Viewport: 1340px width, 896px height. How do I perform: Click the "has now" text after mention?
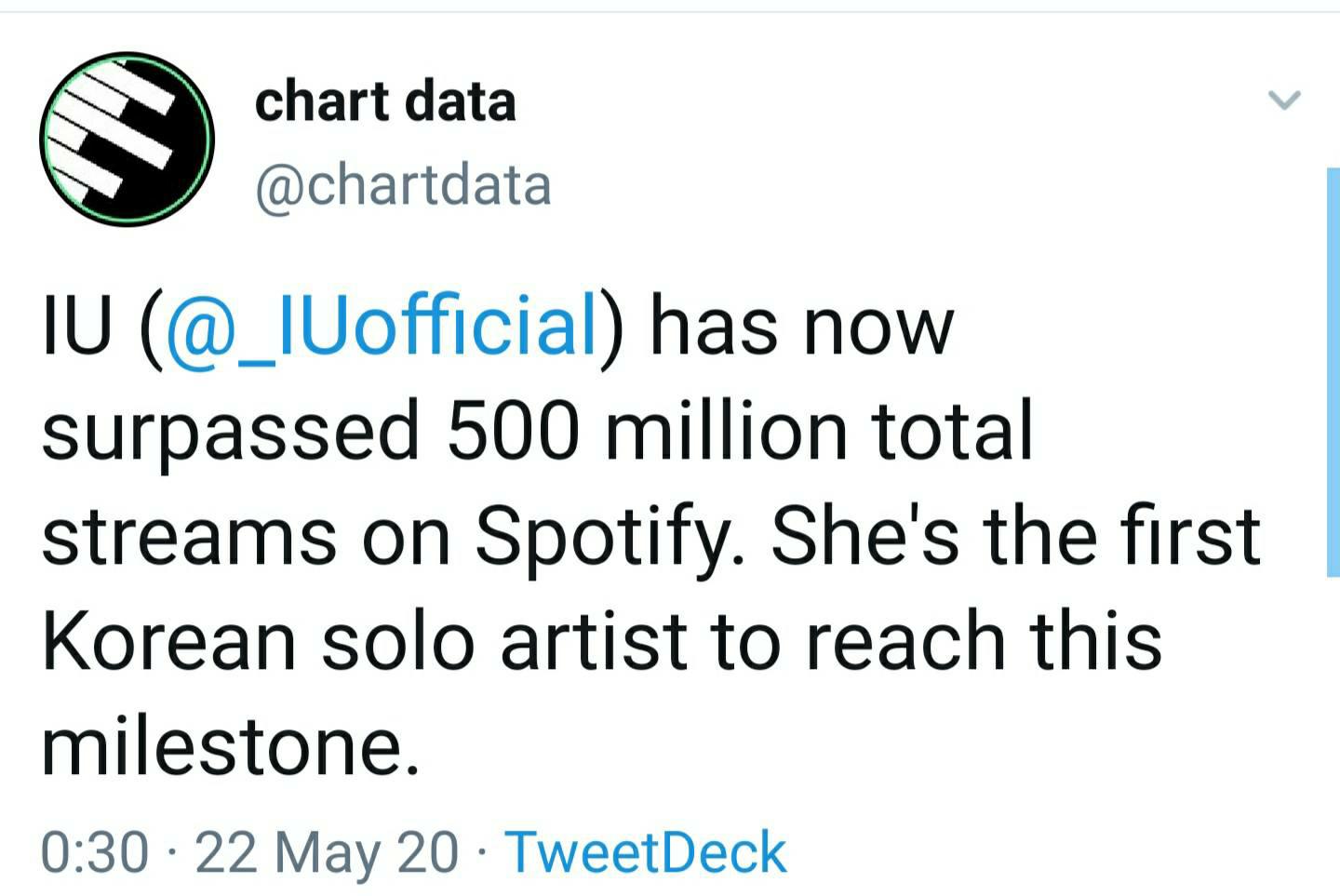tap(802, 326)
